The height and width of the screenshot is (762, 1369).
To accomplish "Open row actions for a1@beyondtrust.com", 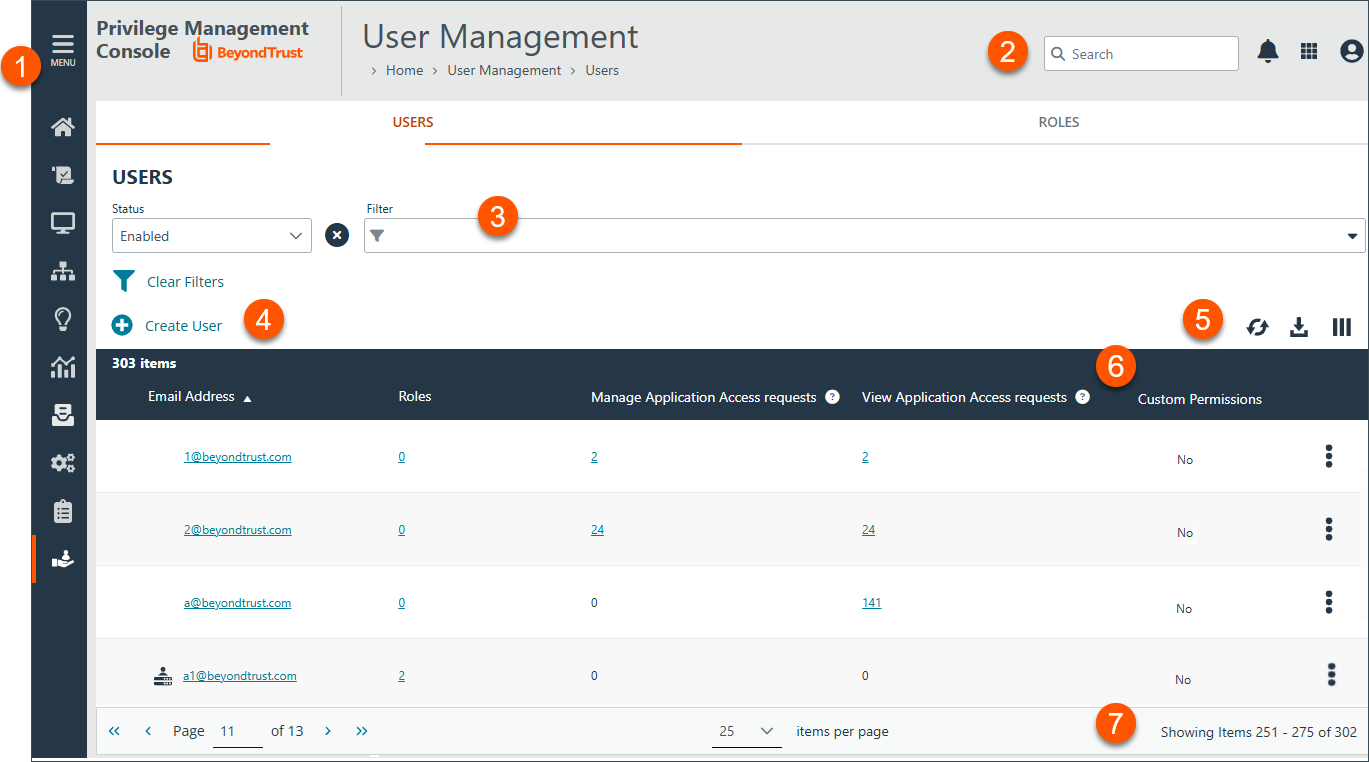I will coord(1331,675).
